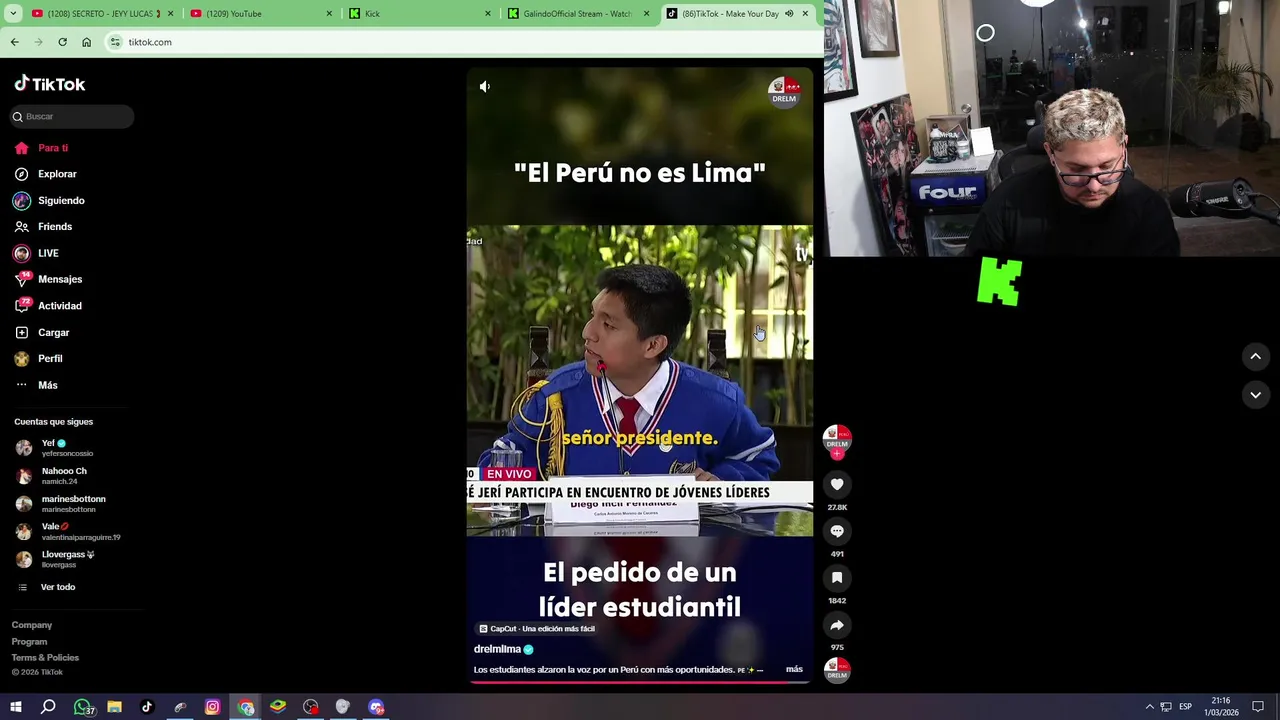Open File Explorer from the taskbar
This screenshot has height=720, width=1280.
[x=114, y=707]
